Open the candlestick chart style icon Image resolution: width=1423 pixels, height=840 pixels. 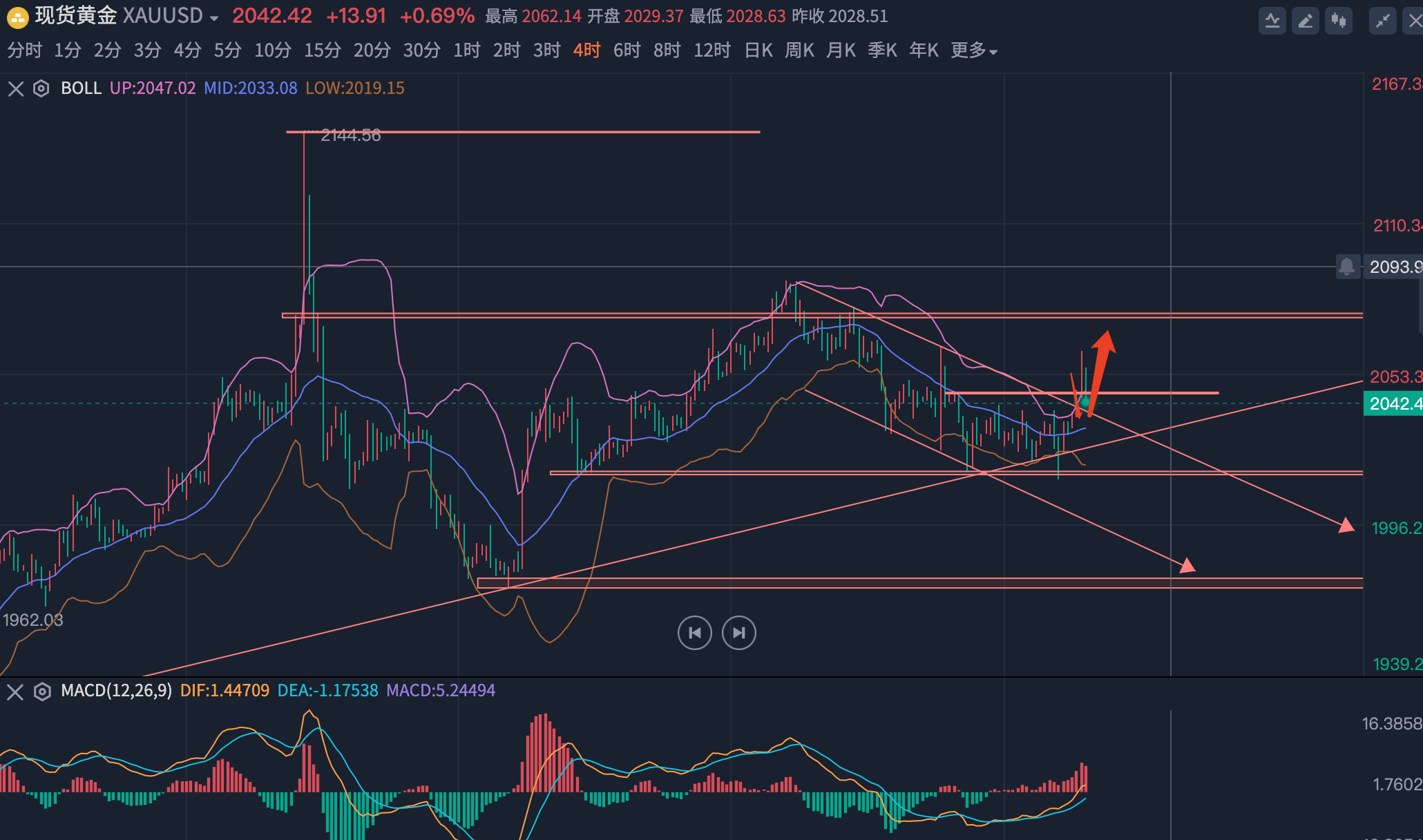pos(1338,21)
